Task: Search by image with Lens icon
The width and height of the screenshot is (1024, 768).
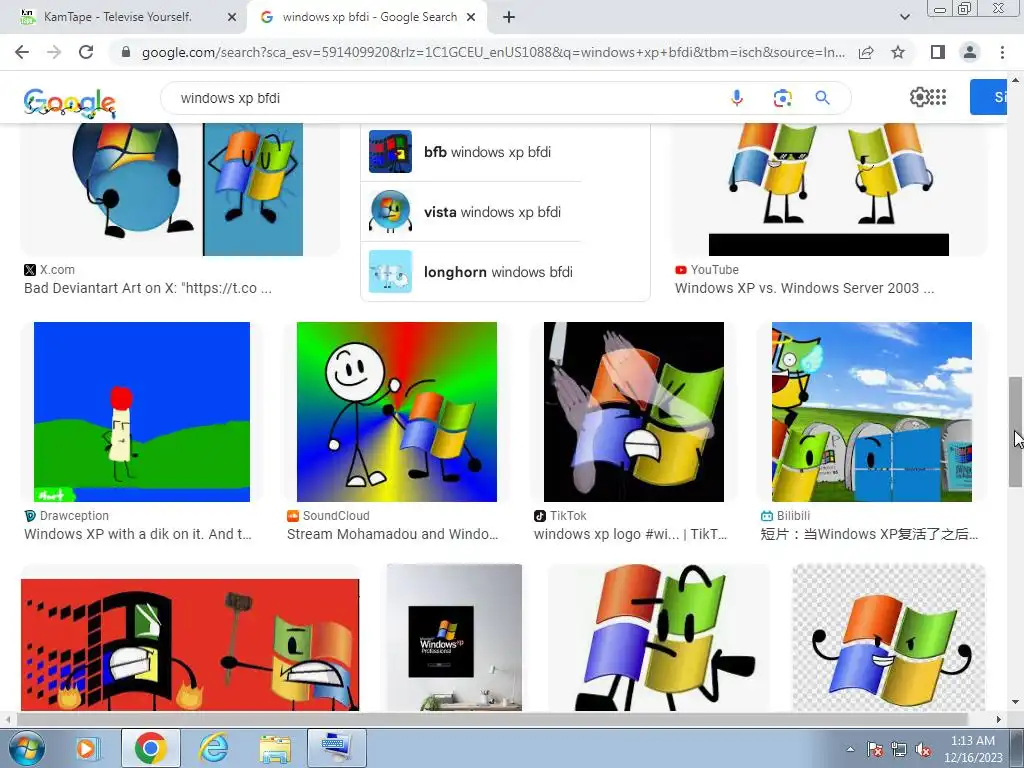Action: [x=782, y=98]
